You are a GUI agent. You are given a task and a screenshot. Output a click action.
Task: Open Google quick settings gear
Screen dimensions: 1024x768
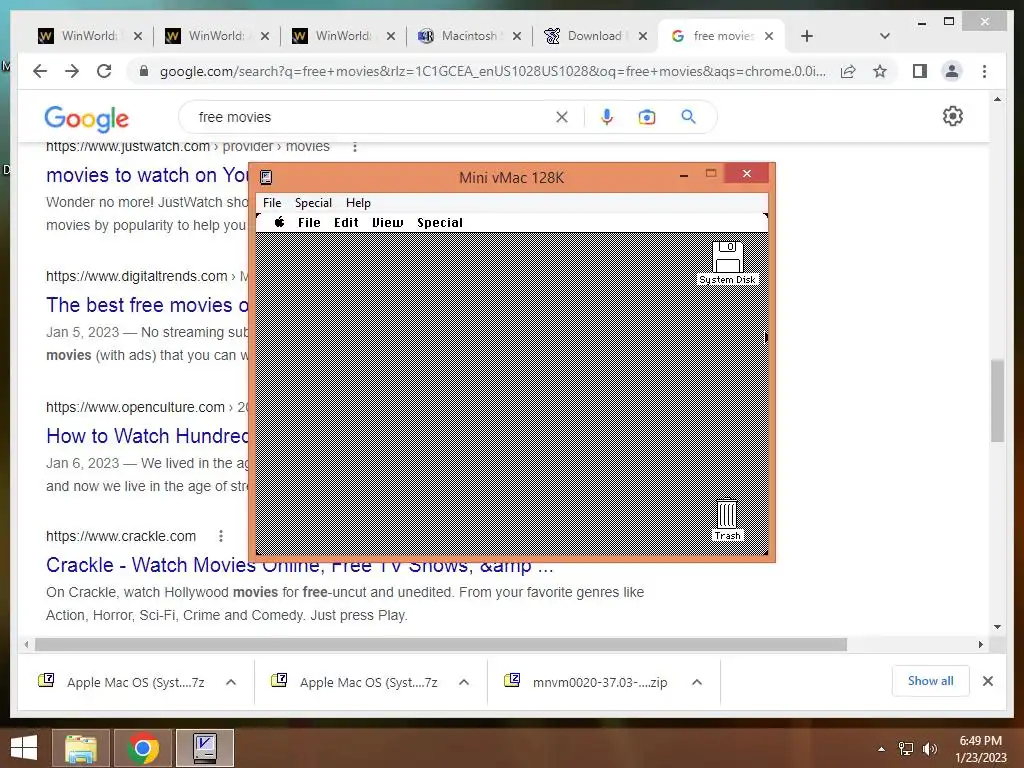(953, 116)
